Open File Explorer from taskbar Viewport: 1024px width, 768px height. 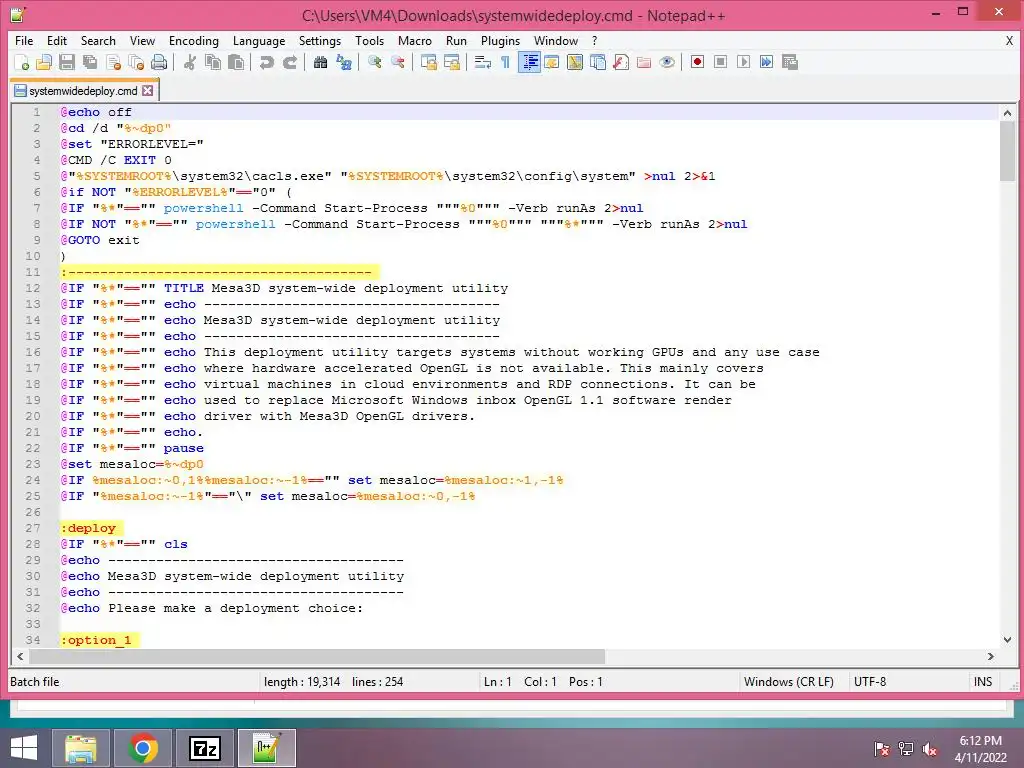tap(81, 748)
